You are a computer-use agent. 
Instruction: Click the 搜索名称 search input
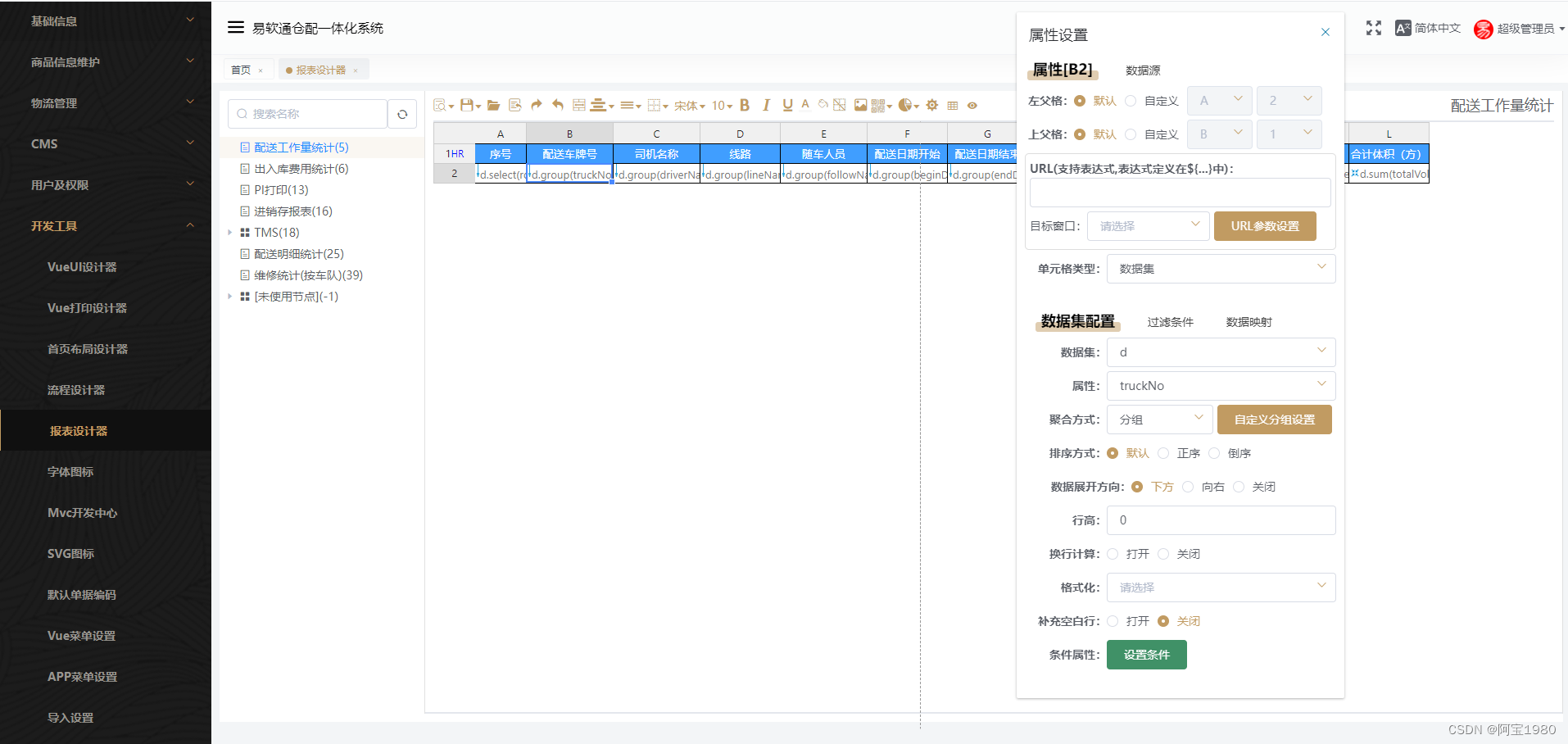click(x=307, y=114)
